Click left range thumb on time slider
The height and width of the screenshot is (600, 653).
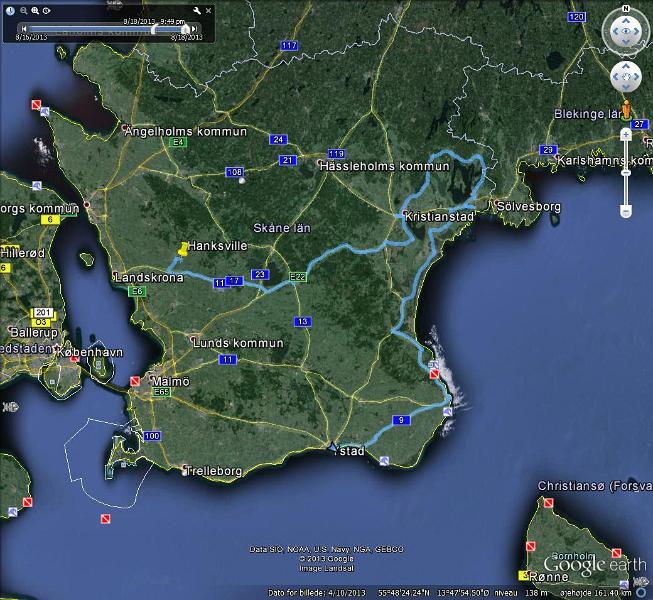click(154, 29)
